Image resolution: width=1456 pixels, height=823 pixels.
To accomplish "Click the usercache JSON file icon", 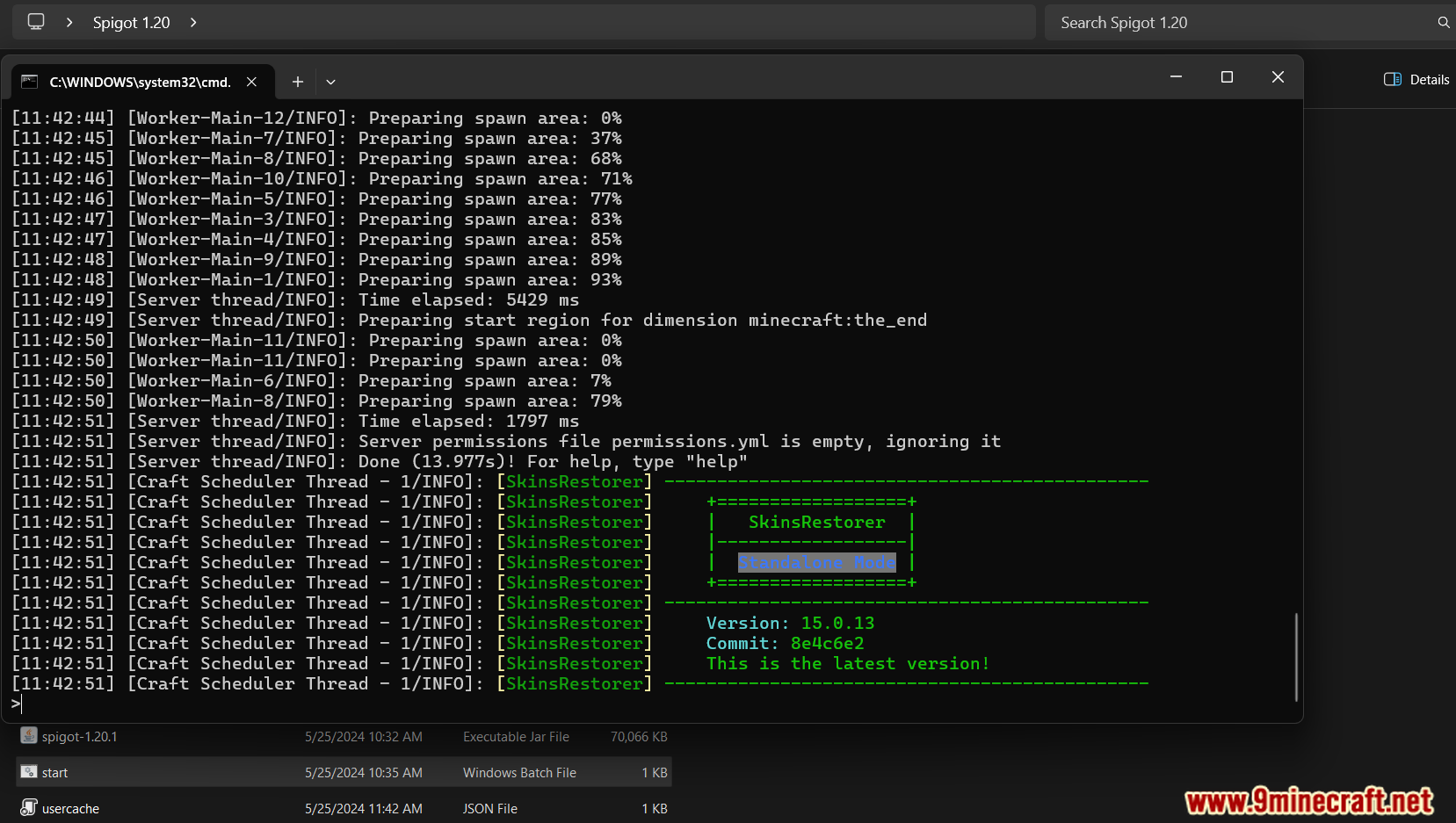I will coord(29,807).
